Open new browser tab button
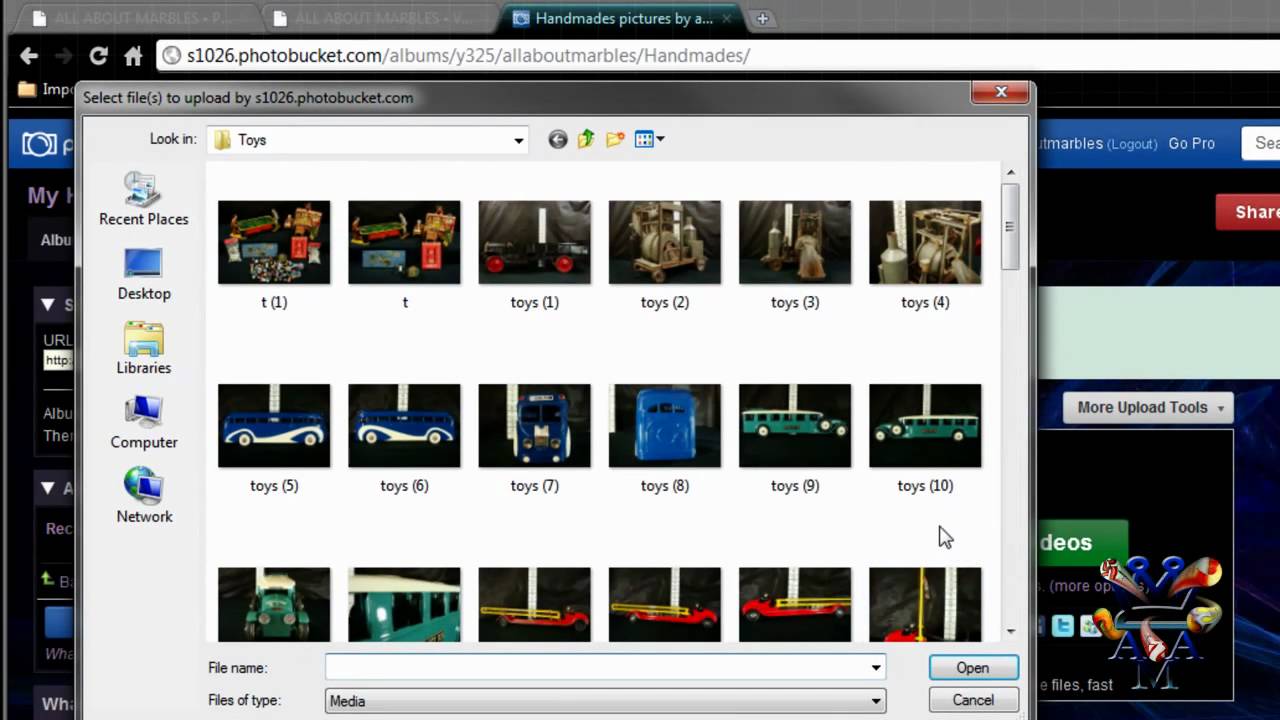This screenshot has height=720, width=1280. [762, 18]
